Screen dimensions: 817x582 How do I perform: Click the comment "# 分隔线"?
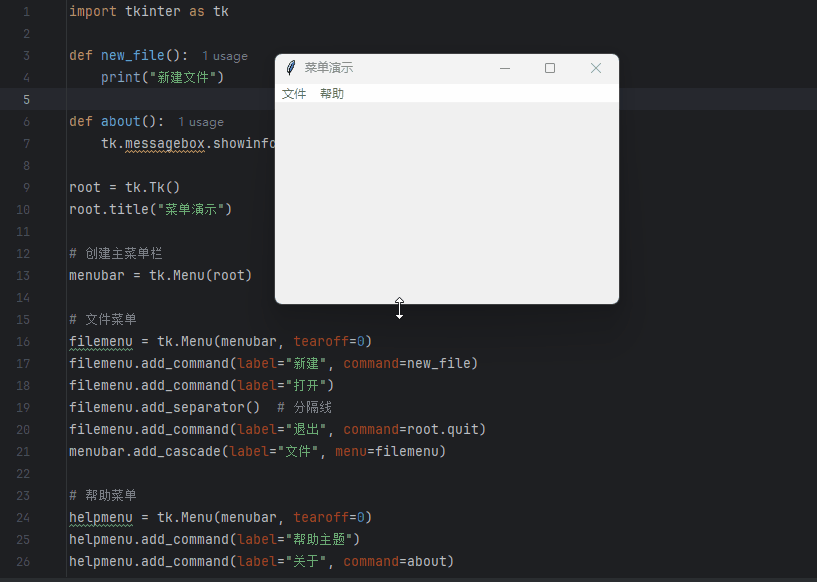coord(304,407)
